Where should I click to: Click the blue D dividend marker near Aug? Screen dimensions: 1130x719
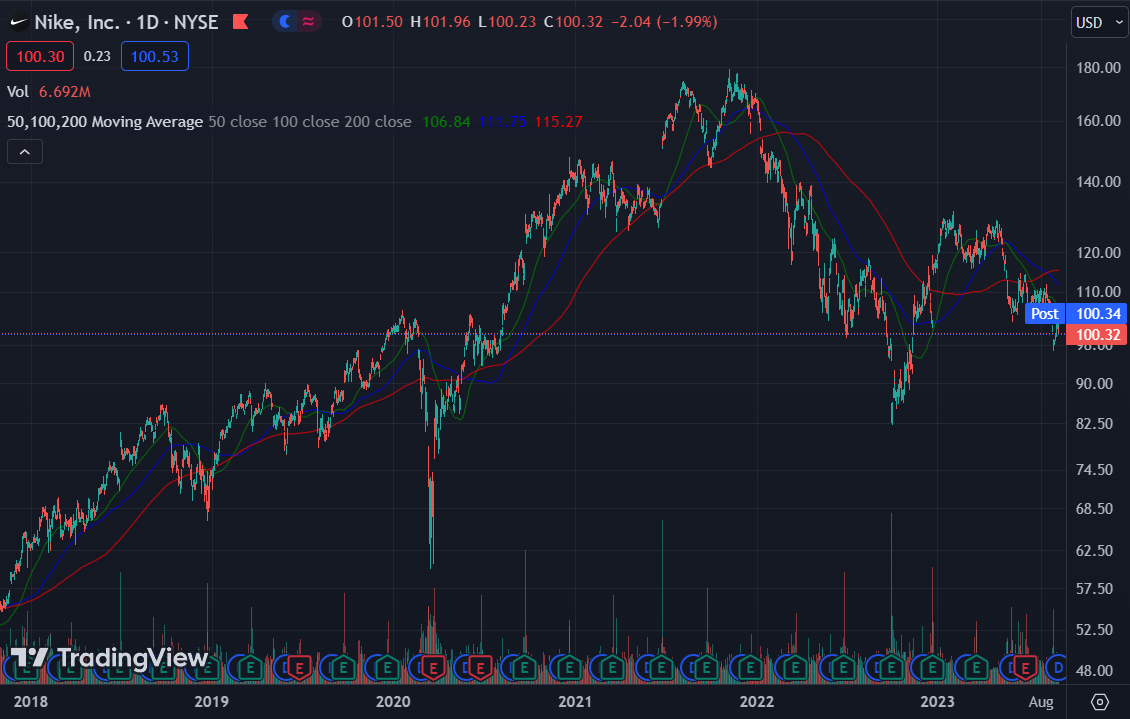[x=1057, y=668]
